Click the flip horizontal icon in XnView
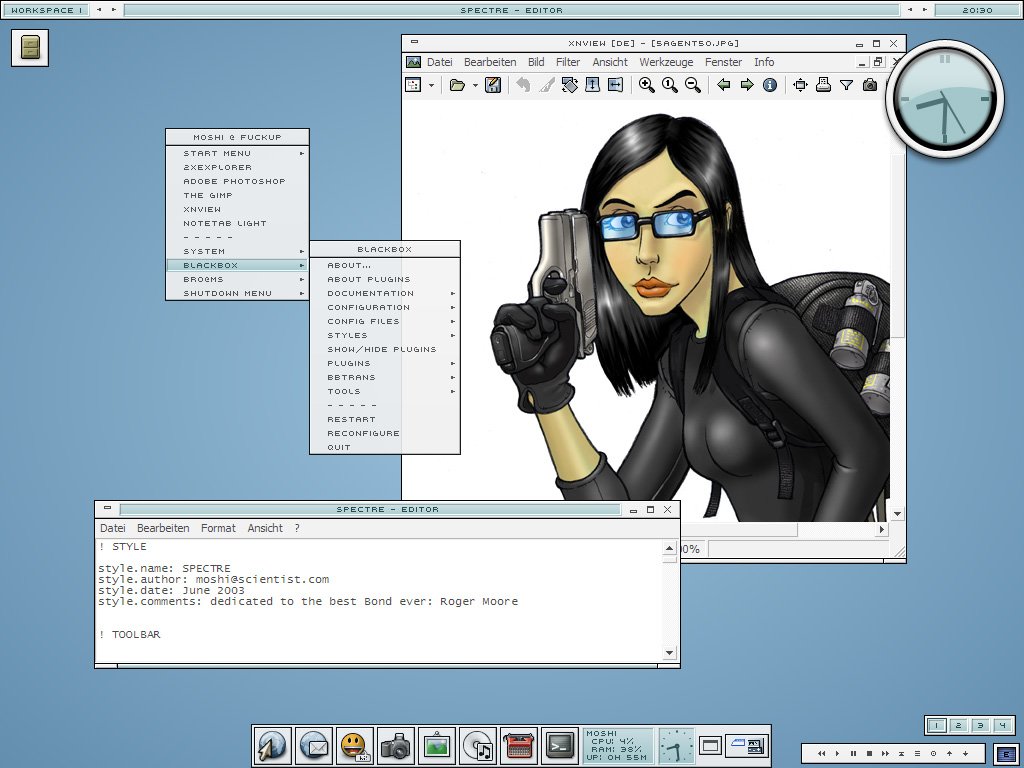The width and height of the screenshot is (1024, 768). click(615, 85)
